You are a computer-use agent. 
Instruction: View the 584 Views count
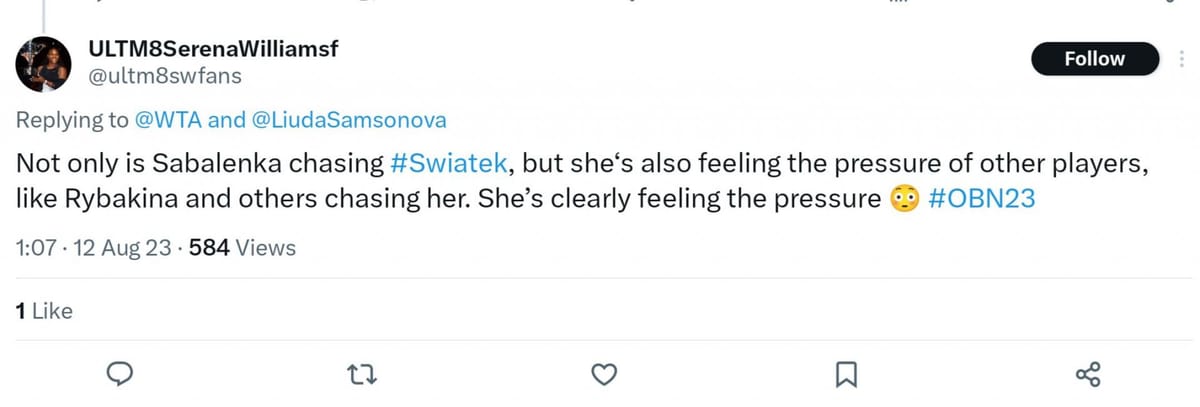point(242,248)
